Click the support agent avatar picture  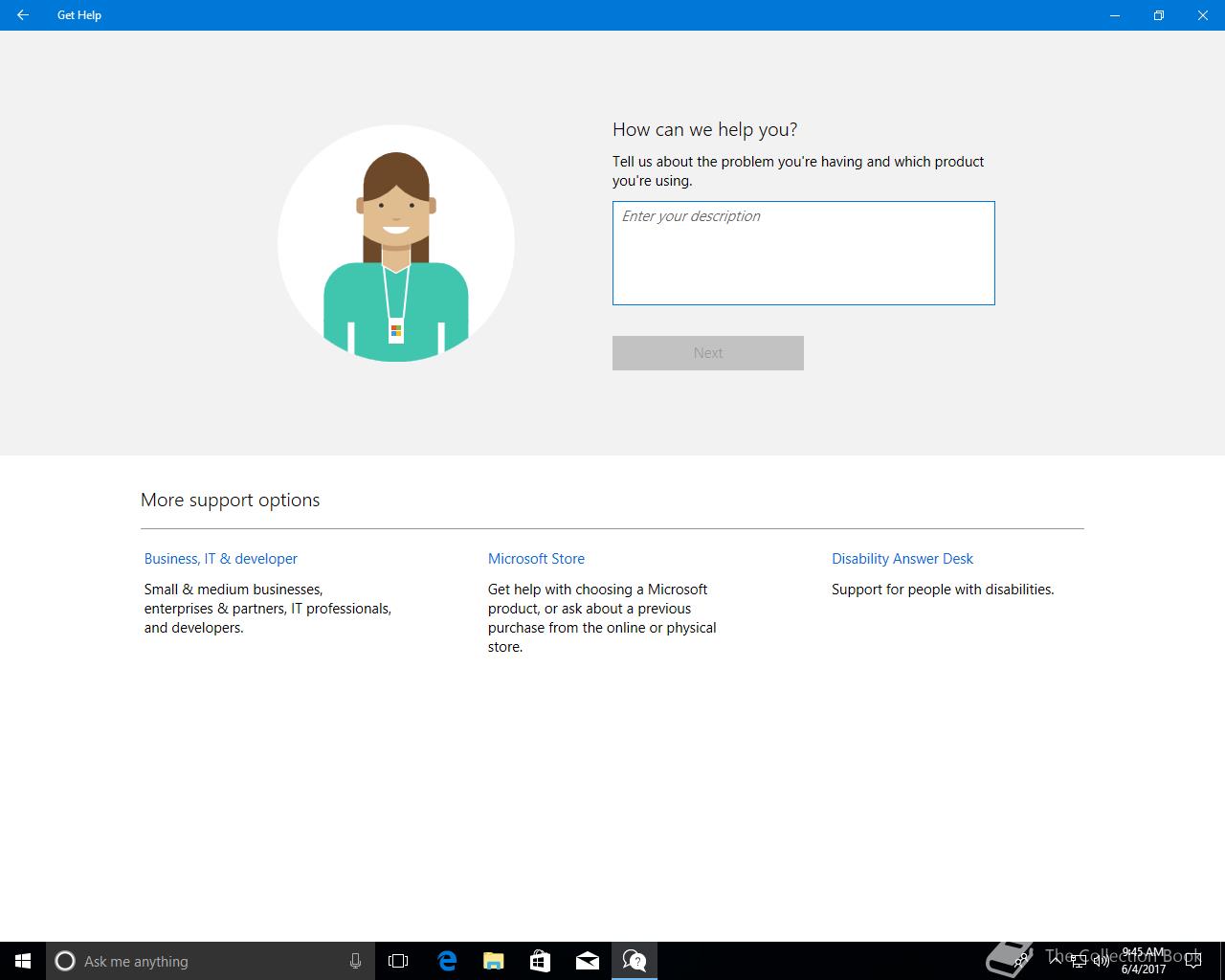(396, 243)
